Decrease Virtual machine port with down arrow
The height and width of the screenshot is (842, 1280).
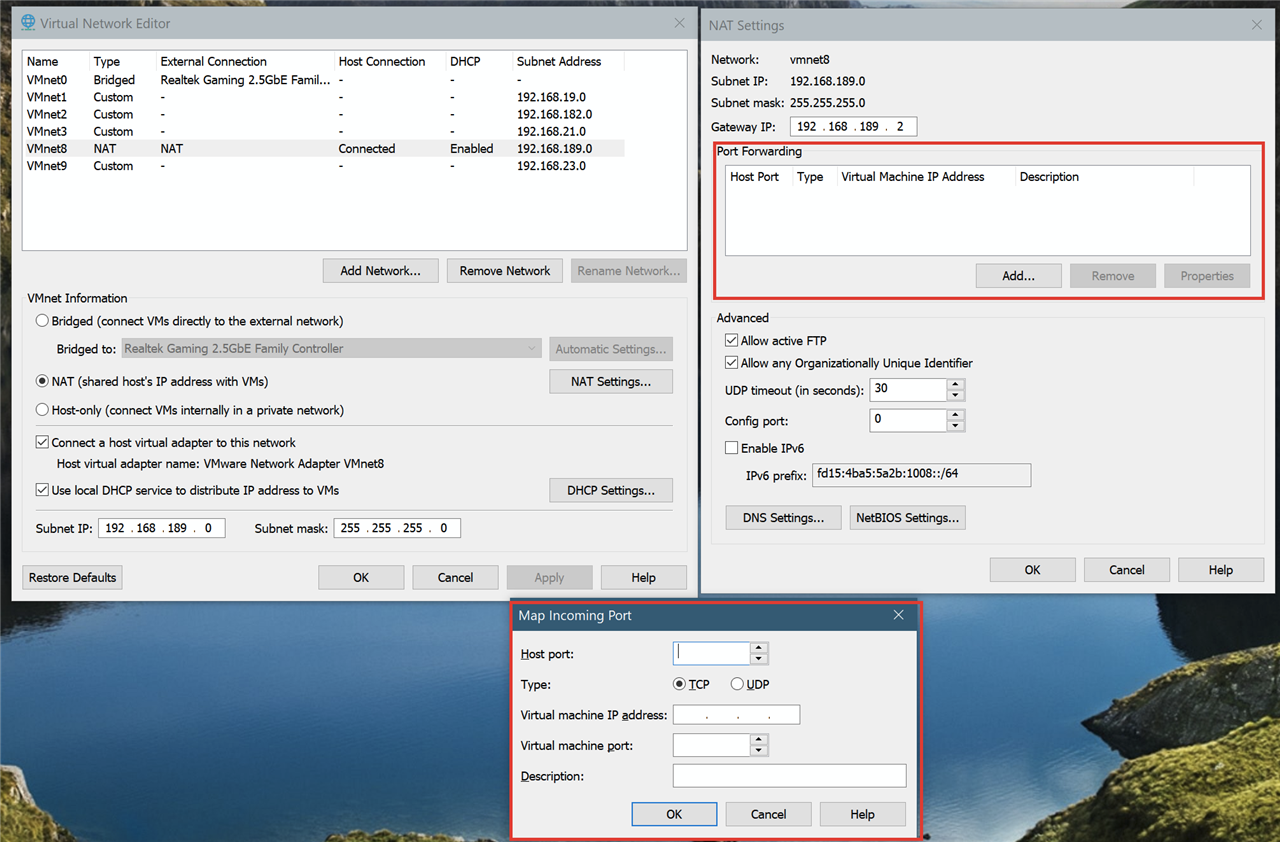[759, 751]
